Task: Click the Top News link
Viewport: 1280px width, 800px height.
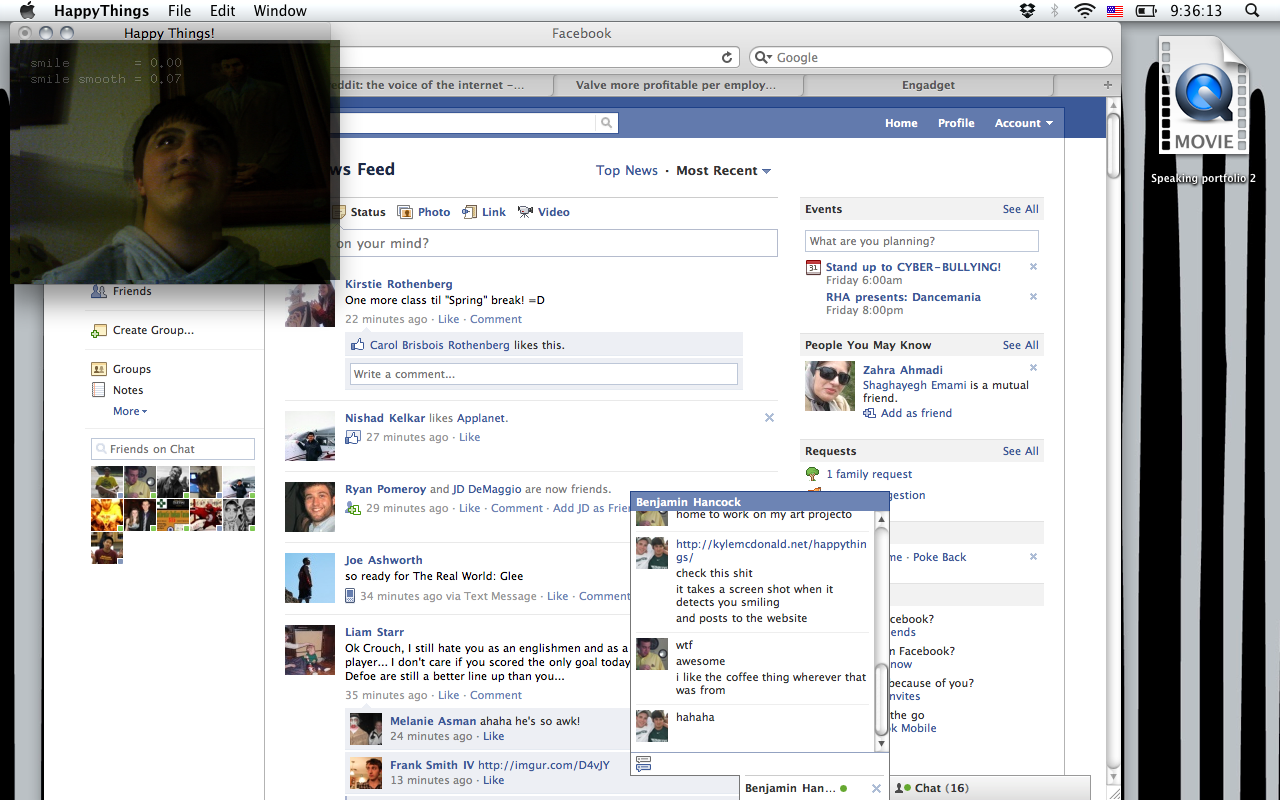Action: [x=626, y=171]
